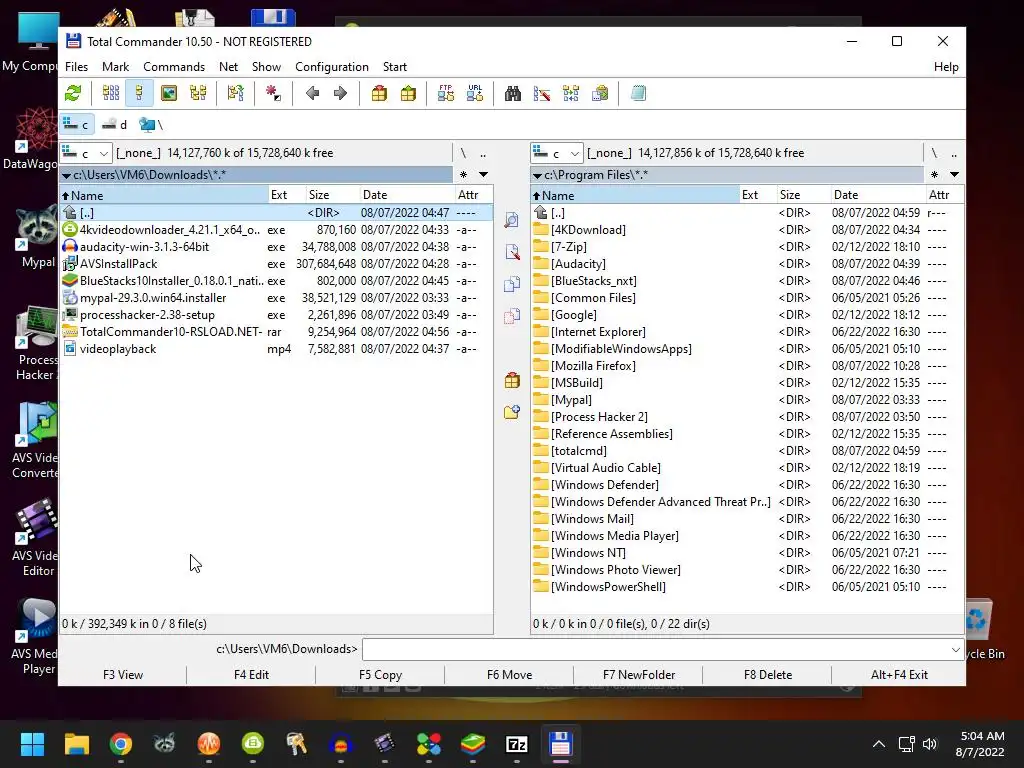This screenshot has width=1024, height=768.
Task: Select the [Mozilla Firefox] folder
Action: [747, 366]
